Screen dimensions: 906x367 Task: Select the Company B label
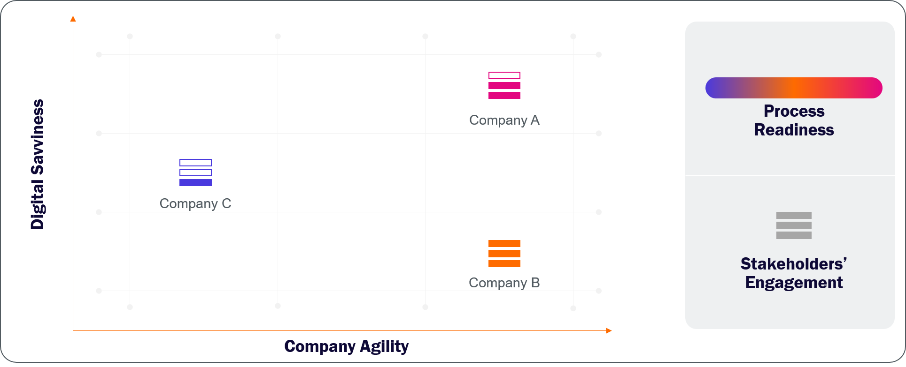504,283
